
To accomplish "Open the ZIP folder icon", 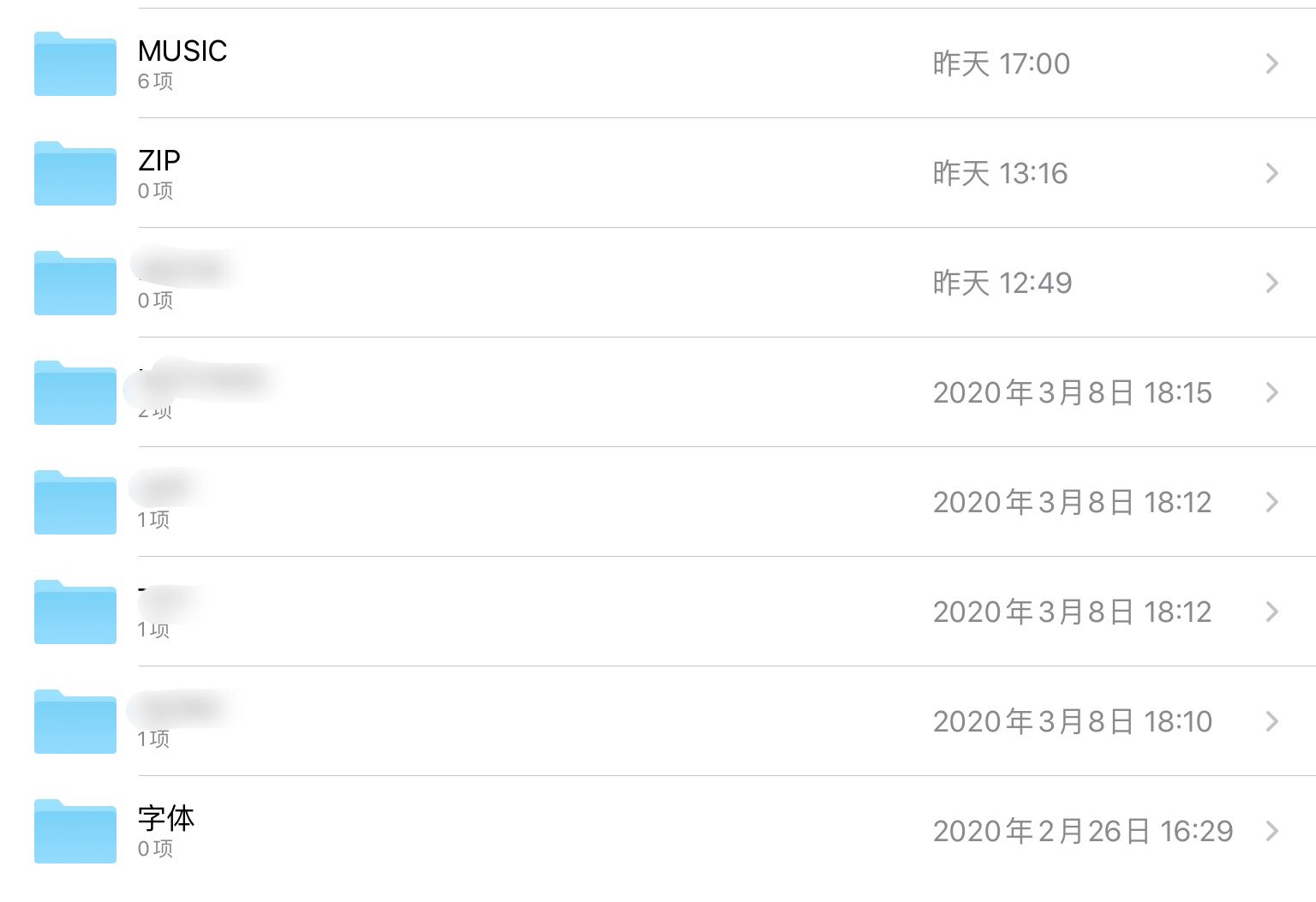I will tap(75, 173).
